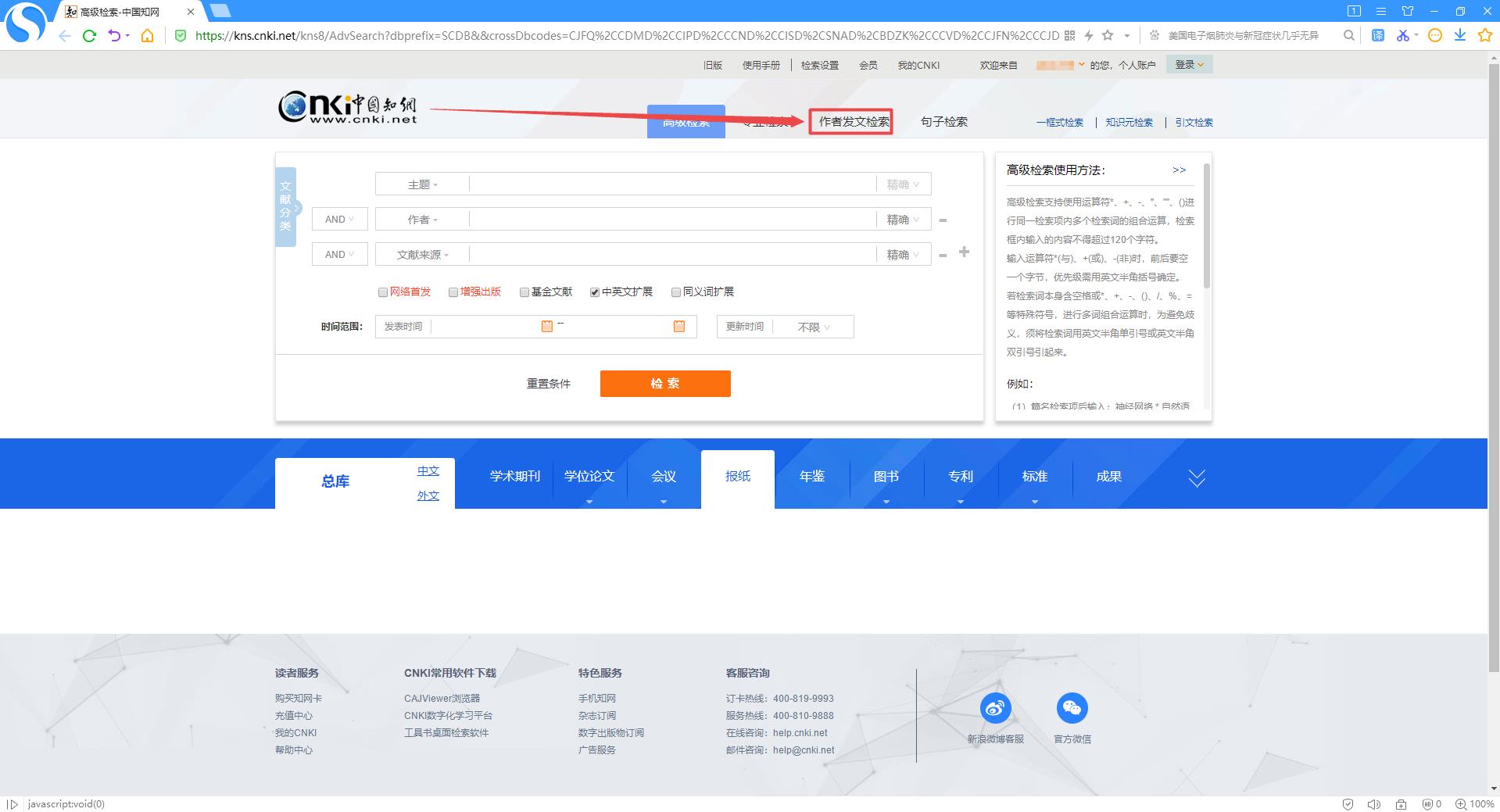Open 精确 match dropdown in 作者 row
The height and width of the screenshot is (812, 1500).
click(904, 220)
